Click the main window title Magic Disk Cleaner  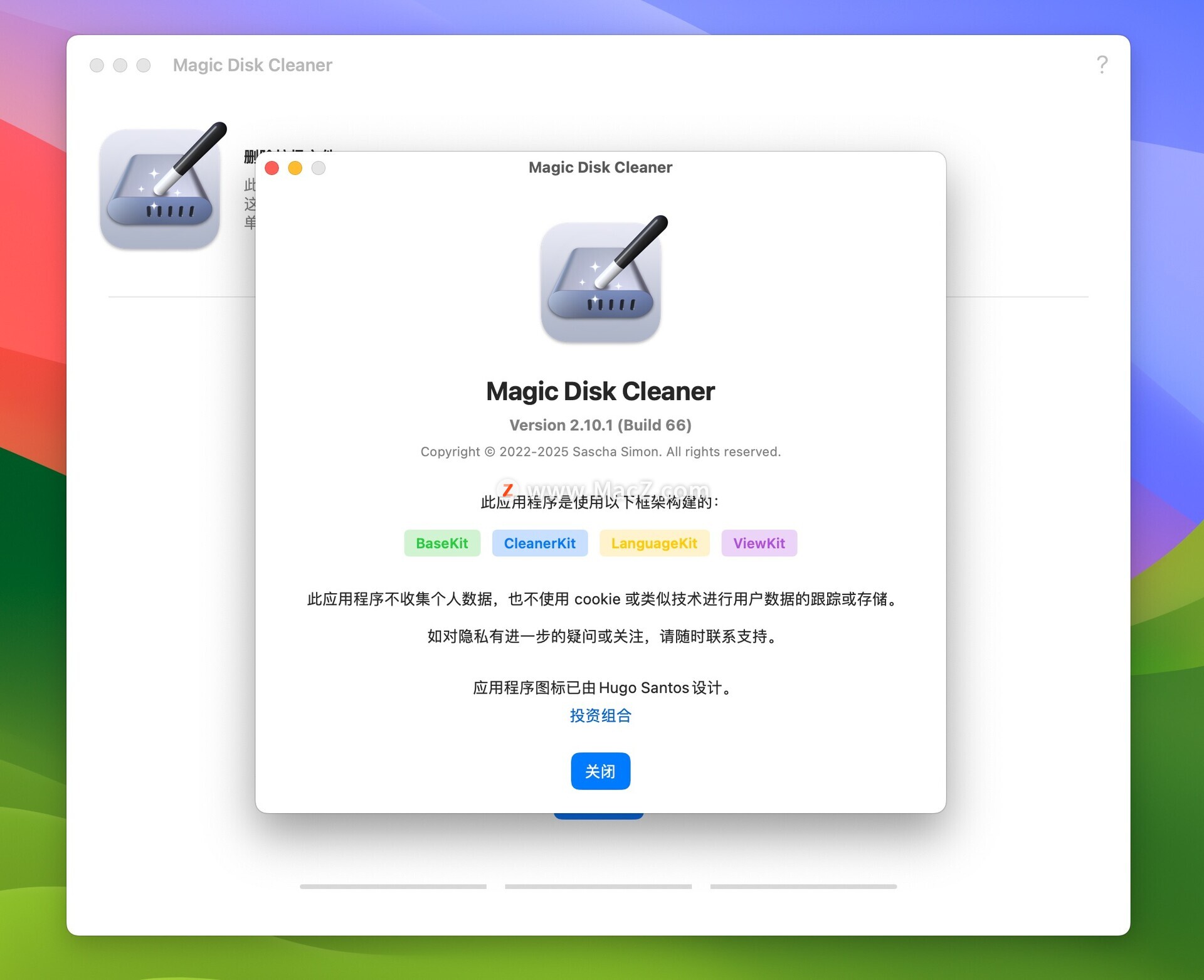[x=252, y=65]
